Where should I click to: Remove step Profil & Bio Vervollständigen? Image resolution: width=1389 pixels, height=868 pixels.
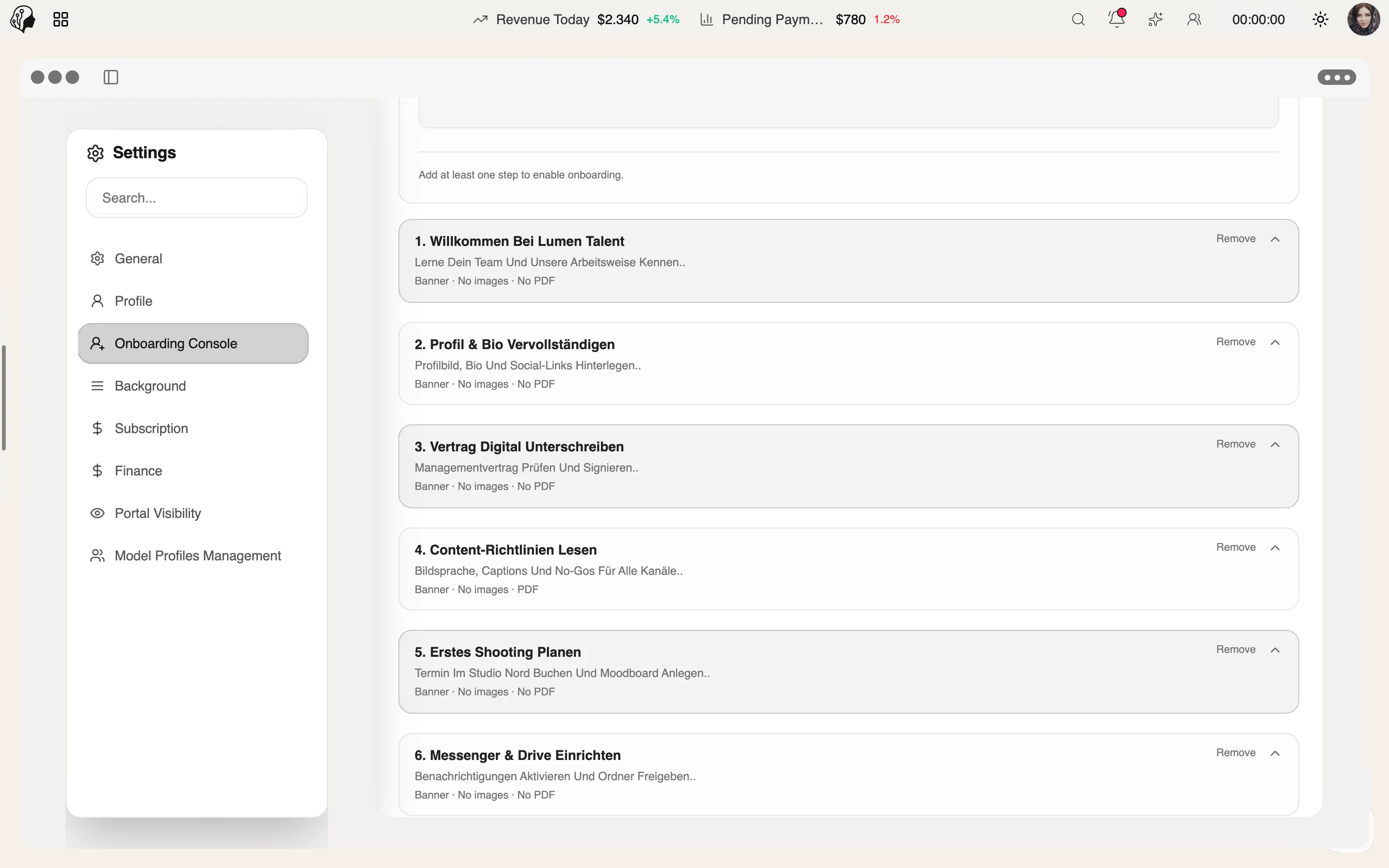1235,341
